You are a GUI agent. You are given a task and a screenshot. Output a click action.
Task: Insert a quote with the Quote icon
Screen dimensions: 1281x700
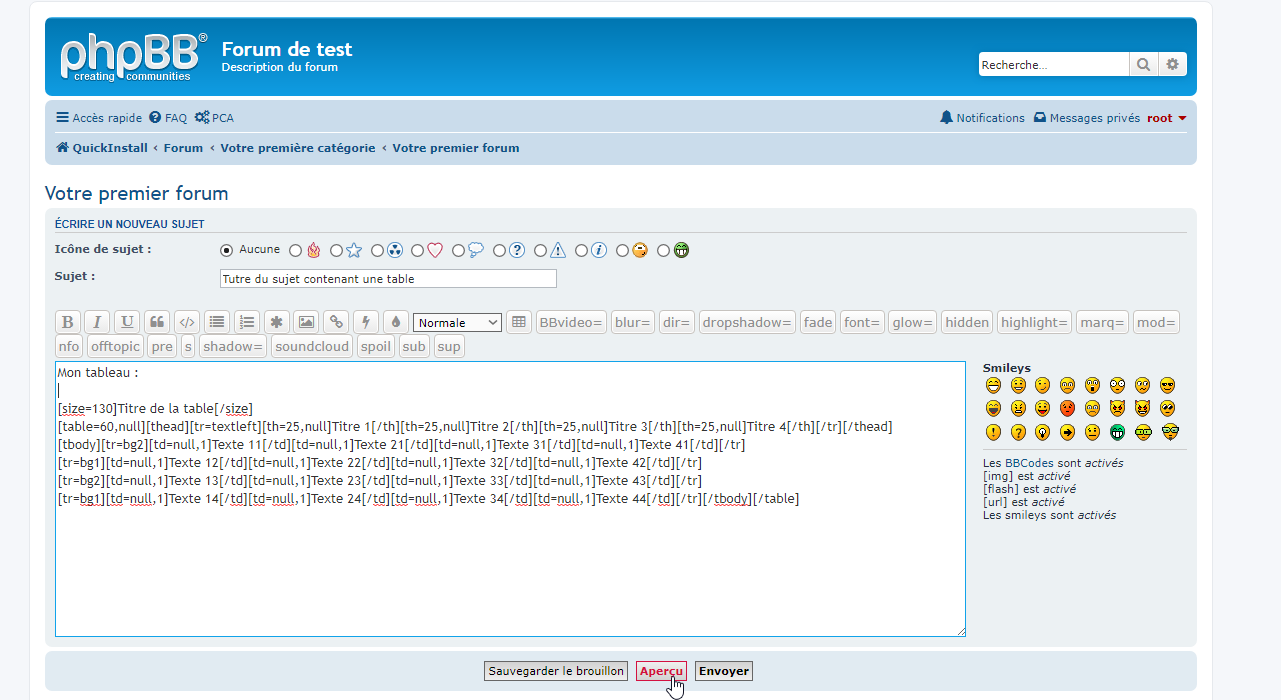click(156, 322)
